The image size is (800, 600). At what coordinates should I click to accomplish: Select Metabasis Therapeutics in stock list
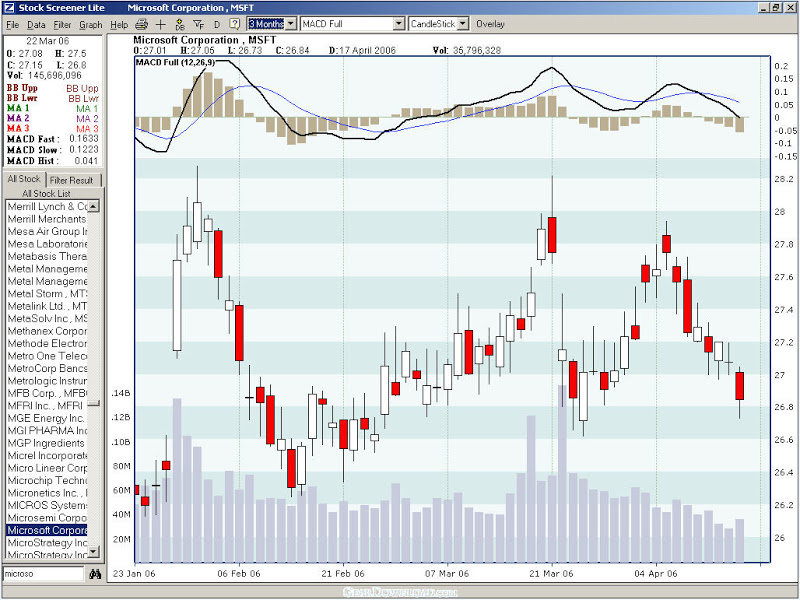tap(47, 256)
